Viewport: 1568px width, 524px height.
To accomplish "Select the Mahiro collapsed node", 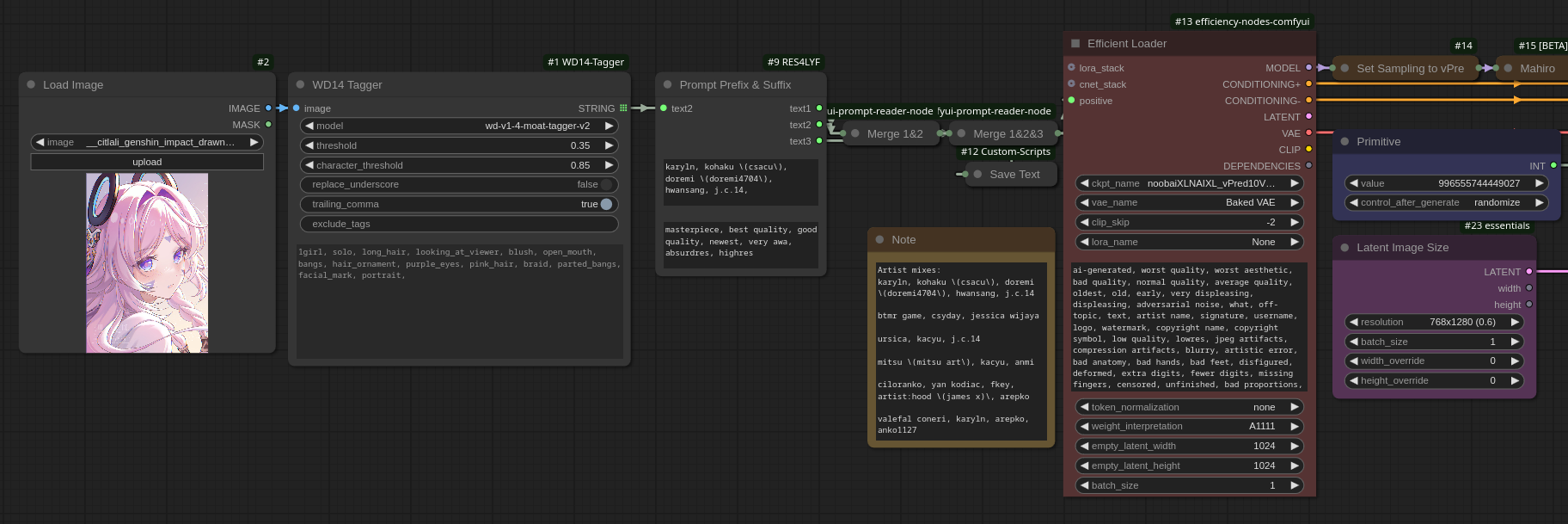I will (1532, 68).
